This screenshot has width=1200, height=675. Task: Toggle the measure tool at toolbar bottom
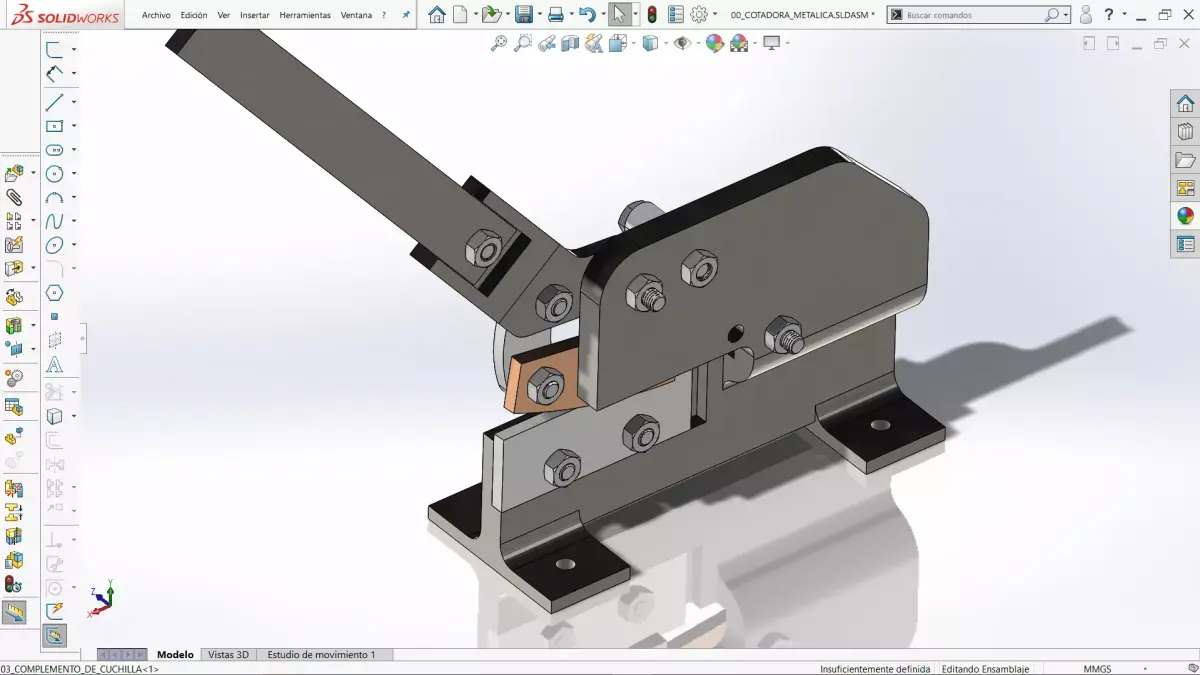(14, 612)
